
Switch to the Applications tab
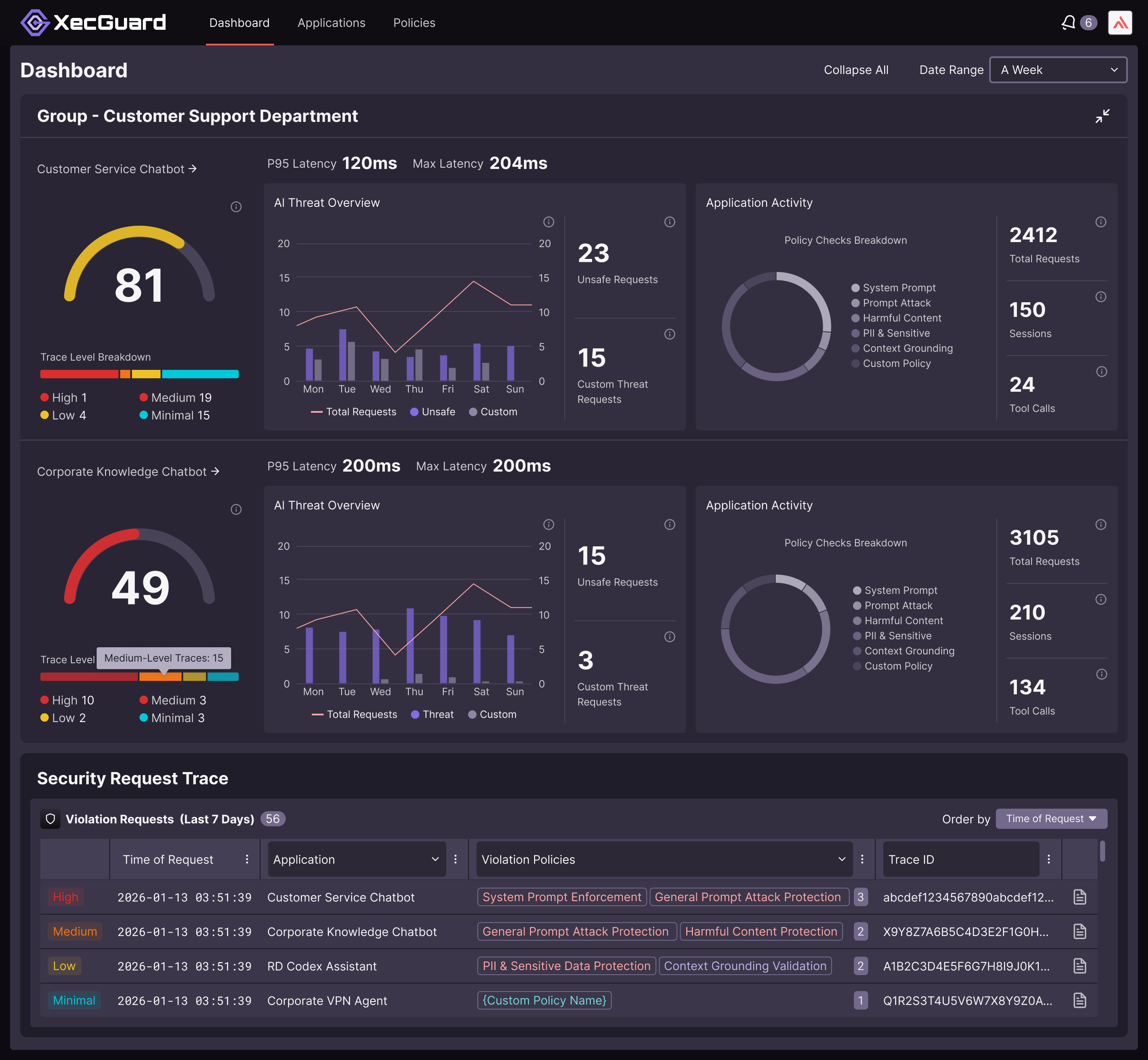click(x=331, y=22)
